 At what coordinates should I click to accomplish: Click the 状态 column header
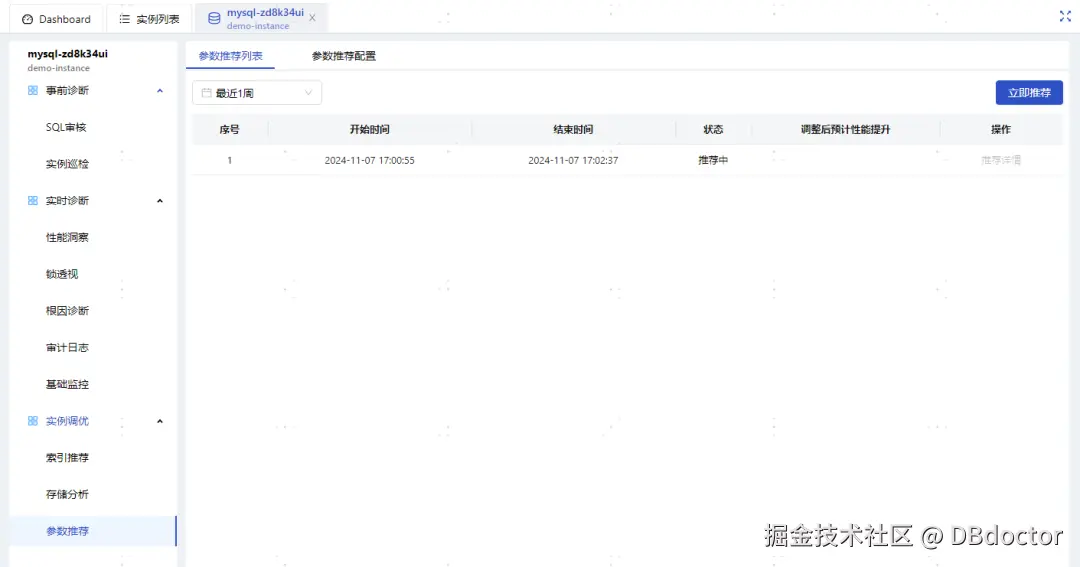[713, 130]
